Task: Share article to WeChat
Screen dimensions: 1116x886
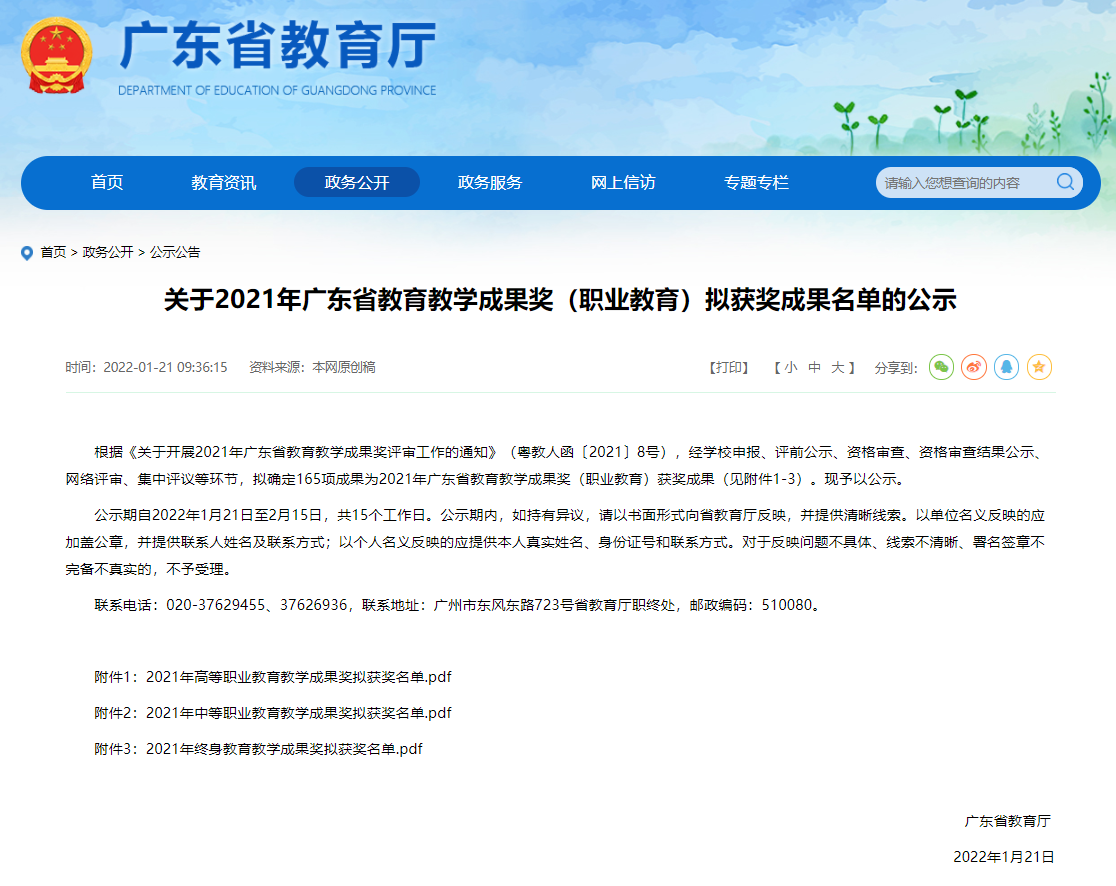Action: coord(941,367)
